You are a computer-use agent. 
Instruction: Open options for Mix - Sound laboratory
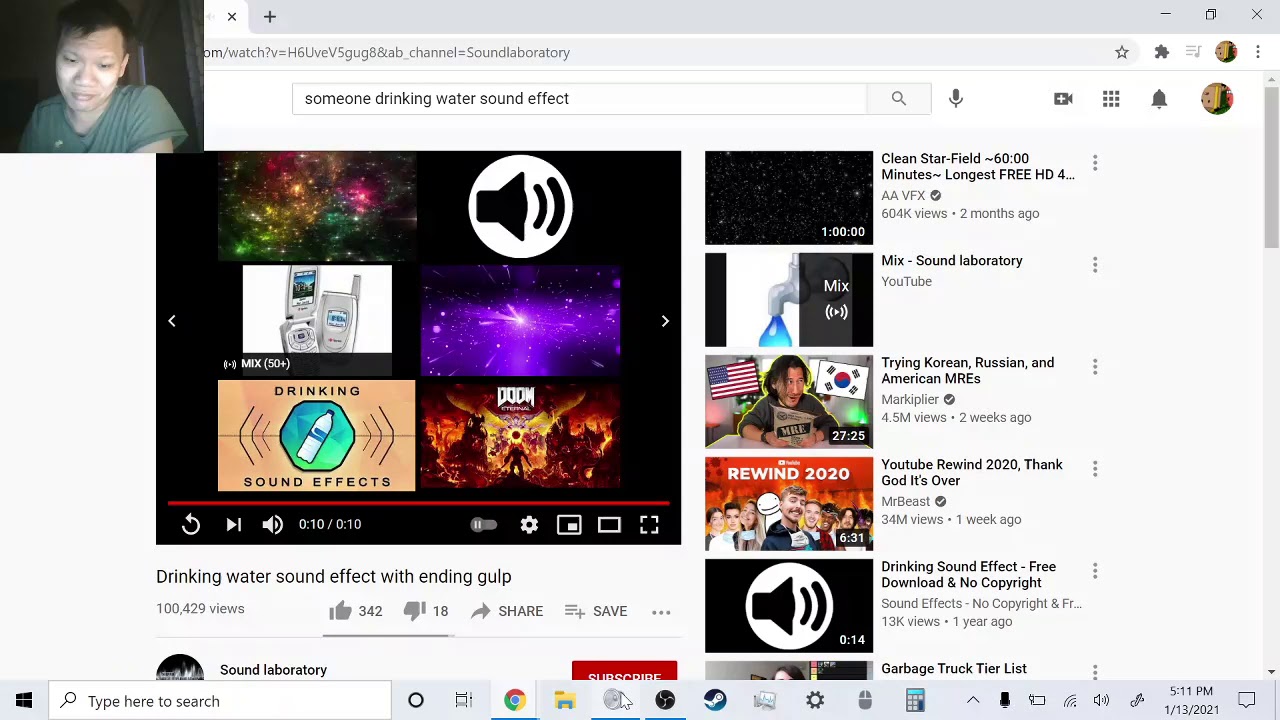point(1095,265)
